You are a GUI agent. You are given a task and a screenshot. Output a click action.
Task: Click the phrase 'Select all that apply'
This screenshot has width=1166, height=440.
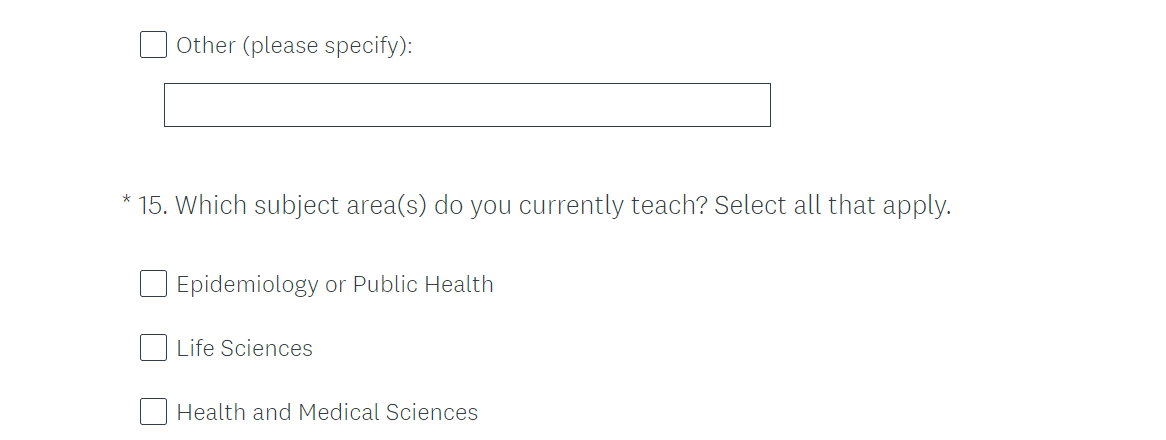832,206
